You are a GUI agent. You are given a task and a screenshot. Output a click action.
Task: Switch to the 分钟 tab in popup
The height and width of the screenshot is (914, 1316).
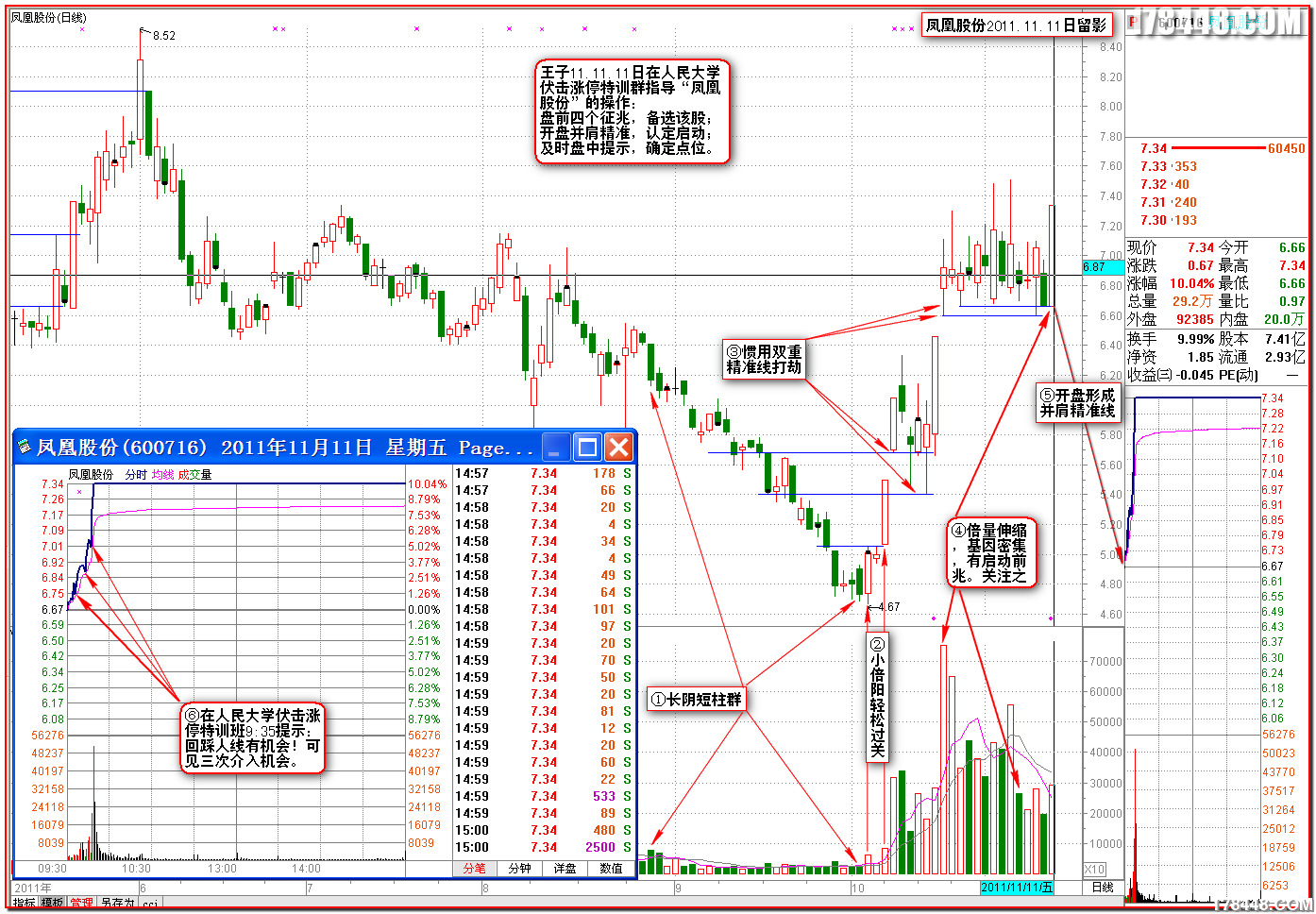point(520,868)
